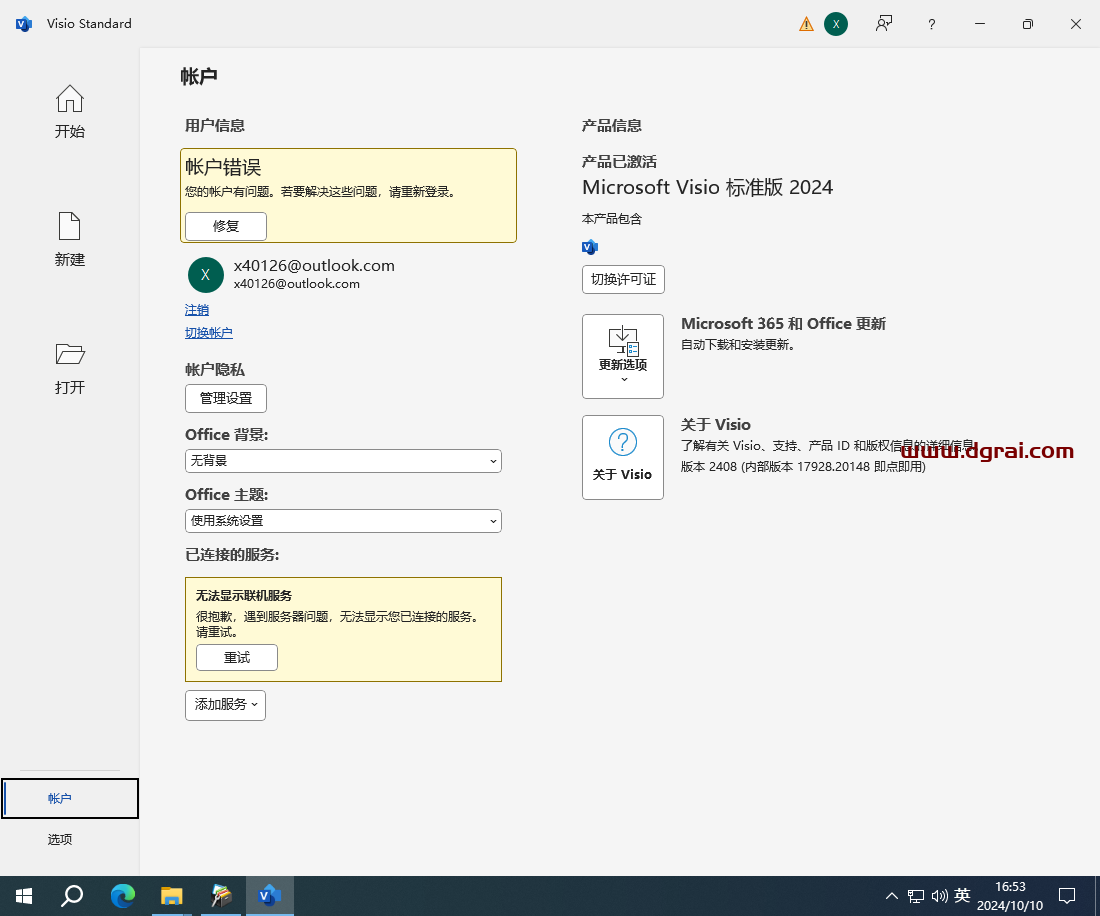Click the 更新选项 update options icon
Viewport: 1100px width, 916px height.
(623, 356)
